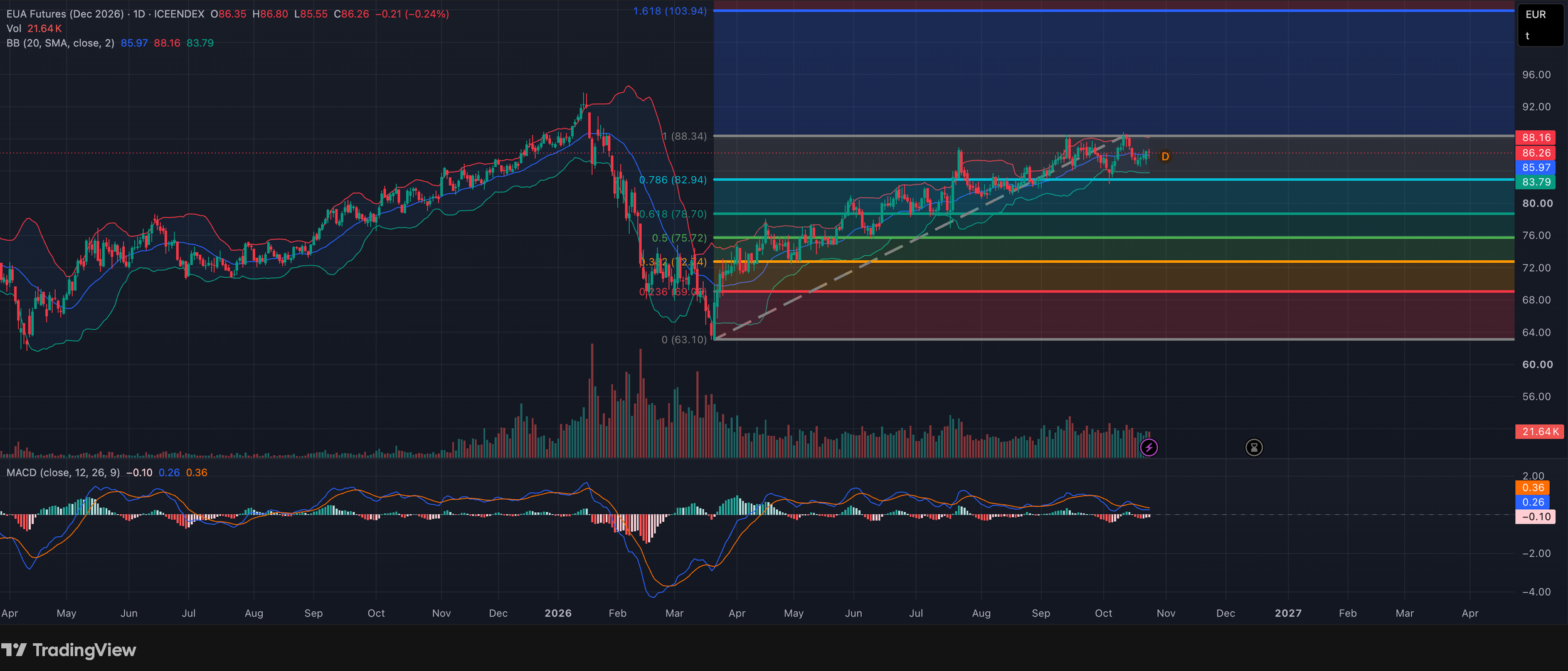Viewport: 1568px width, 671px height.
Task: Click the 83.79 lower band price label
Action: (1536, 182)
